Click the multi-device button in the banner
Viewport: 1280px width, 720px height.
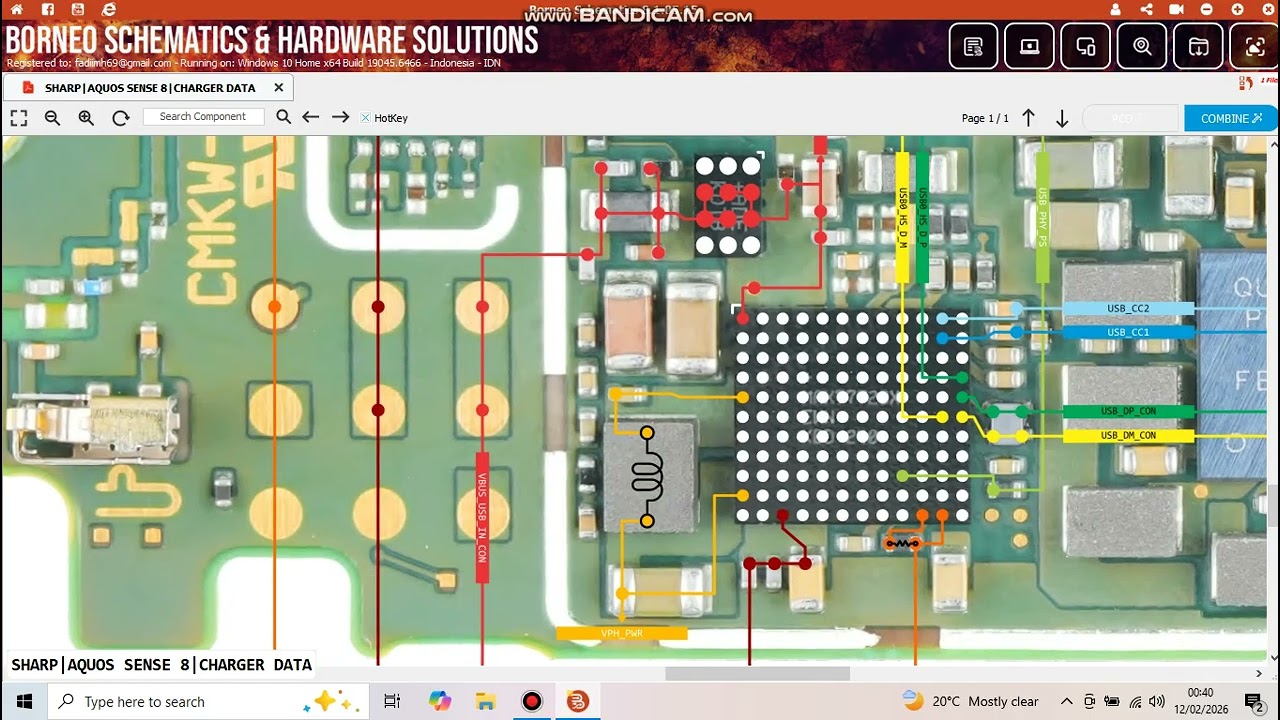point(1086,46)
